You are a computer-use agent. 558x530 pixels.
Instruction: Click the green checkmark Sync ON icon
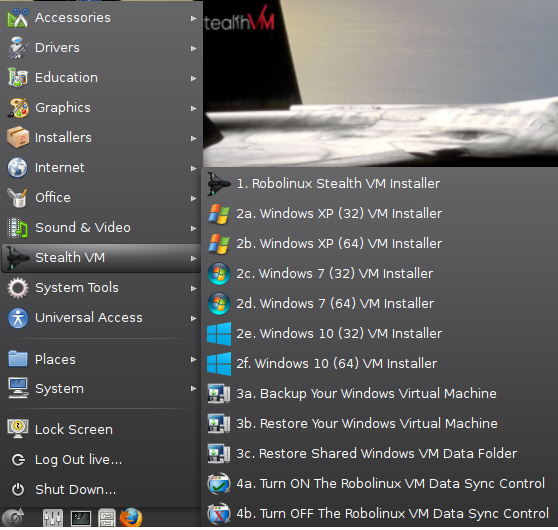219,483
